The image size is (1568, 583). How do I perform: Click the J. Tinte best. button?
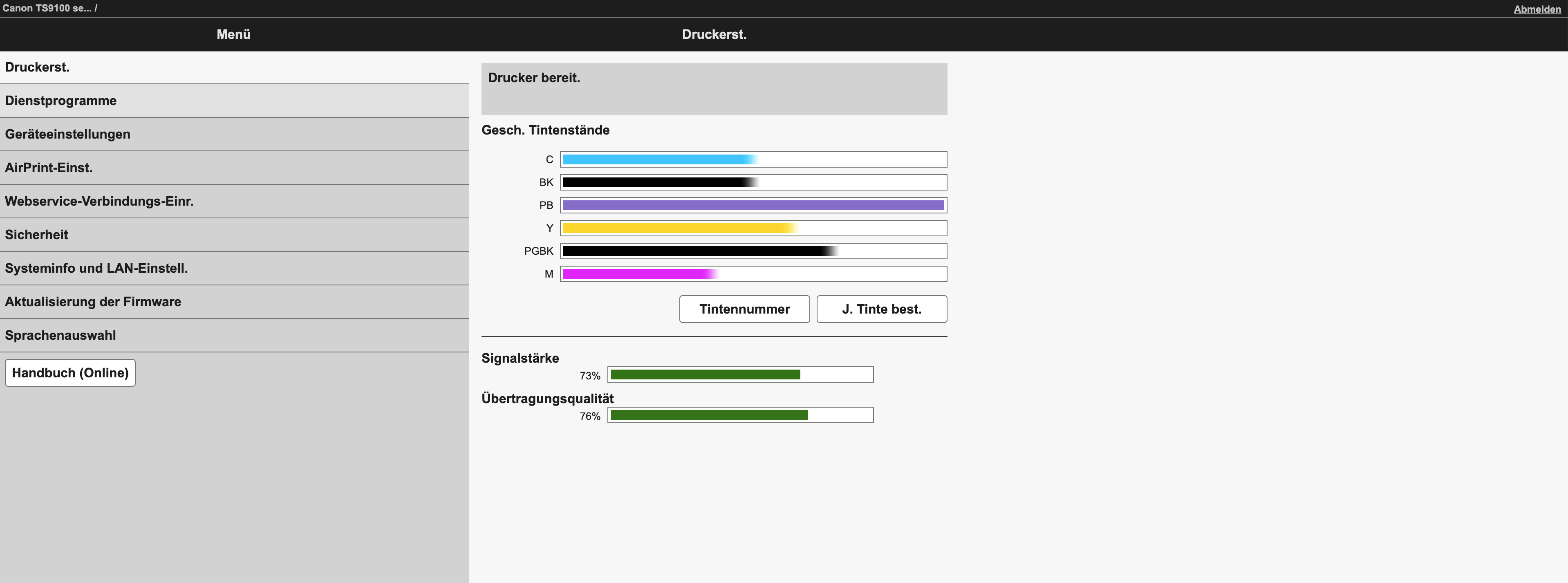881,309
